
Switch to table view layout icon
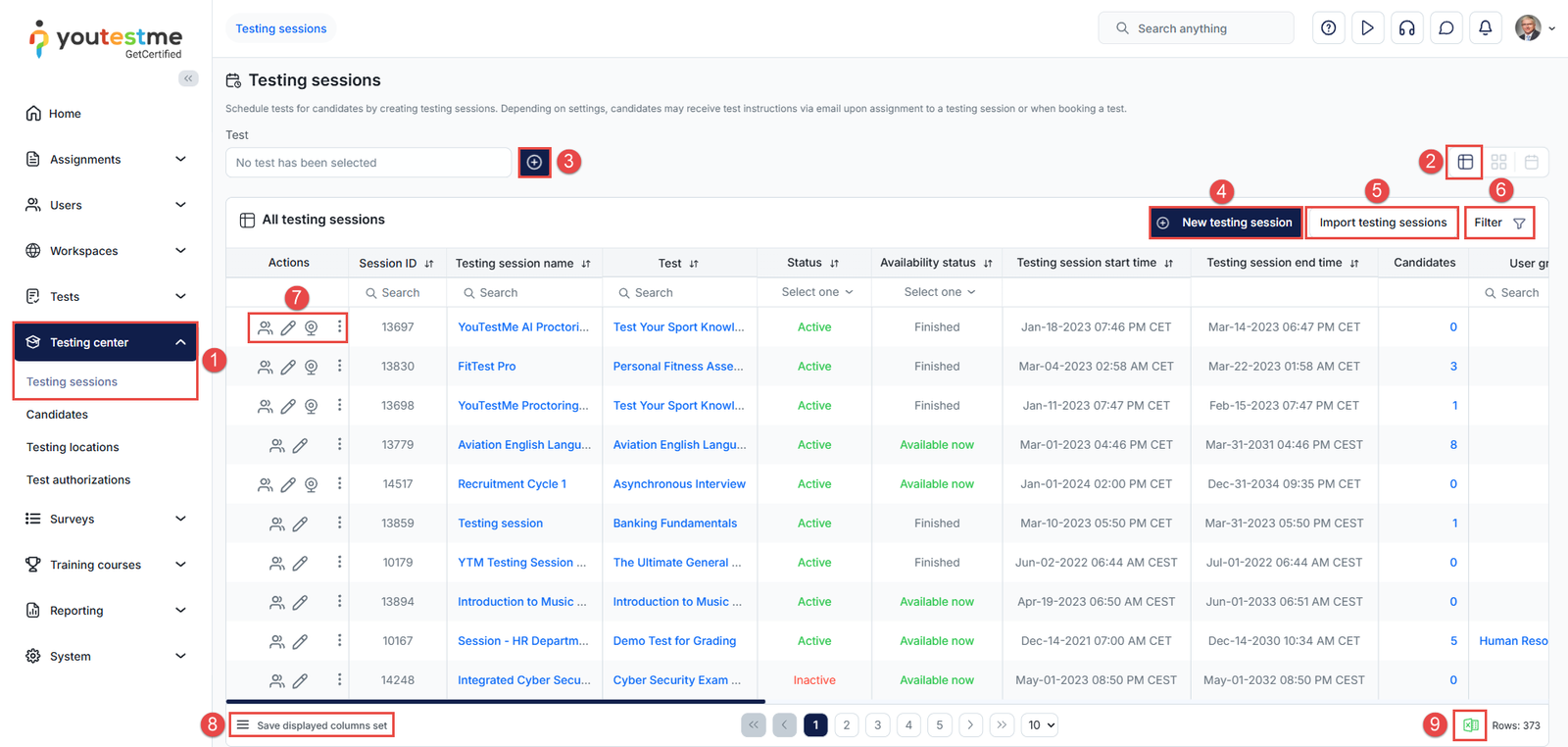[1465, 162]
